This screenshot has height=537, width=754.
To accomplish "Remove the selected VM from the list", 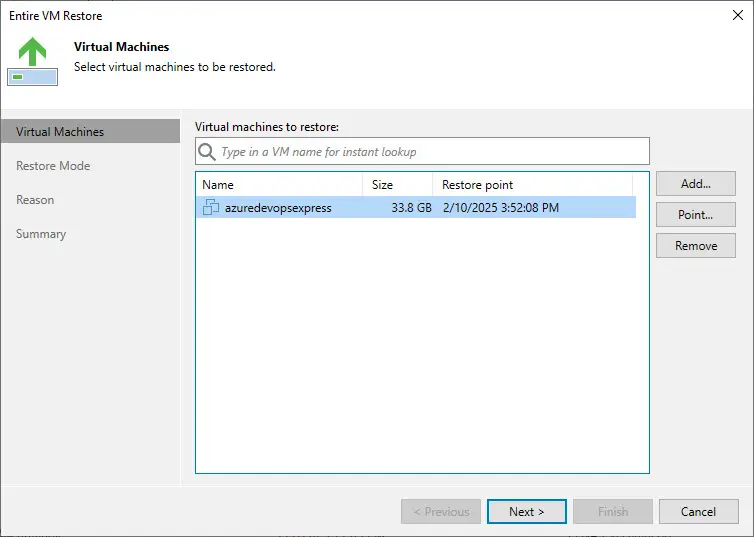I will [695, 246].
